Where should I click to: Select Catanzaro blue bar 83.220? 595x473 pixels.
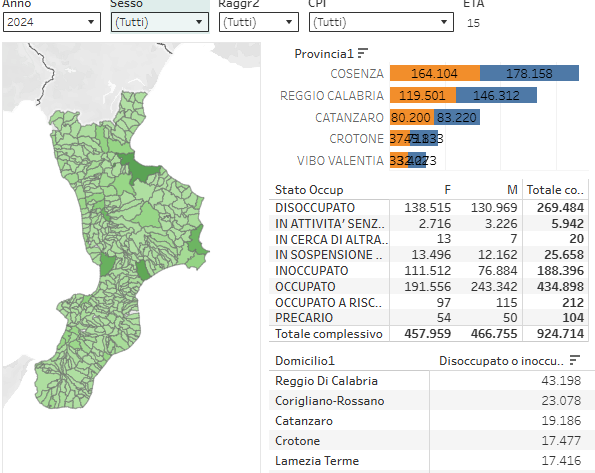(457, 117)
